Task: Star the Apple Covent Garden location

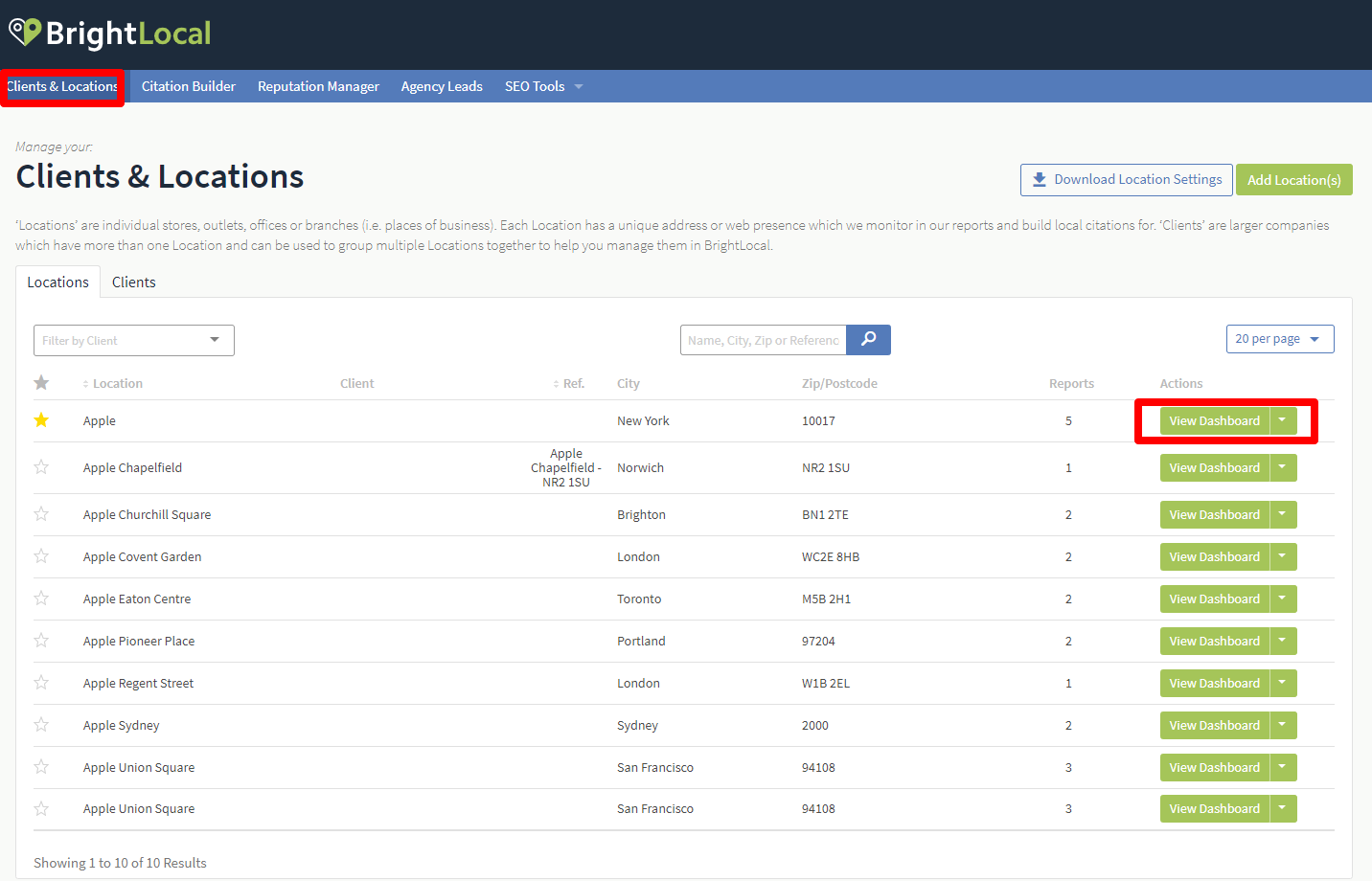Action: pos(41,556)
